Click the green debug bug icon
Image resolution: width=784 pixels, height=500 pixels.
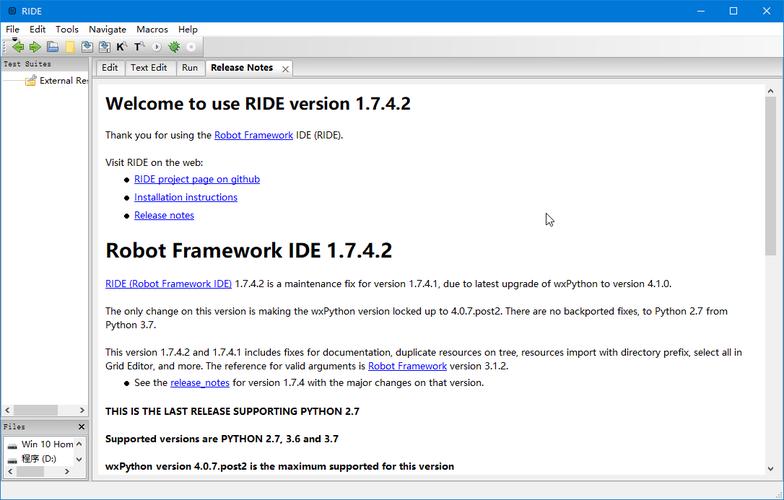point(174,47)
